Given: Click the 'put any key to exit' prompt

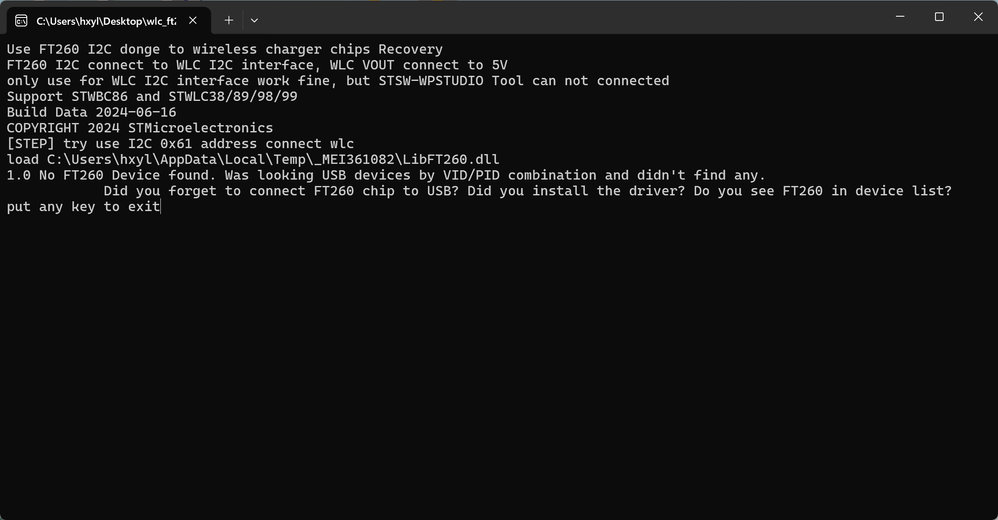Looking at the screenshot, I should pos(83,207).
